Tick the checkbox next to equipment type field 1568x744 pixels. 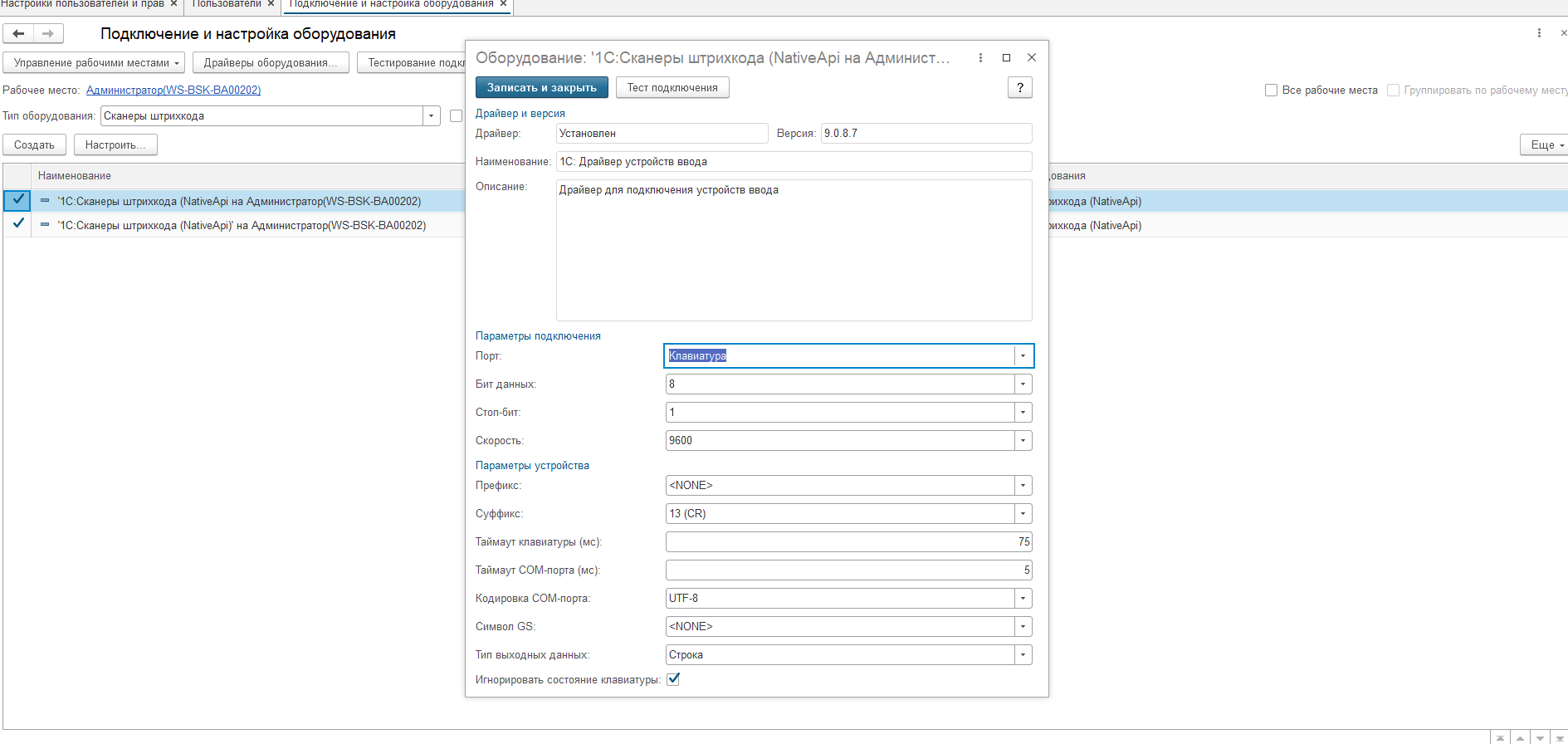tap(456, 116)
